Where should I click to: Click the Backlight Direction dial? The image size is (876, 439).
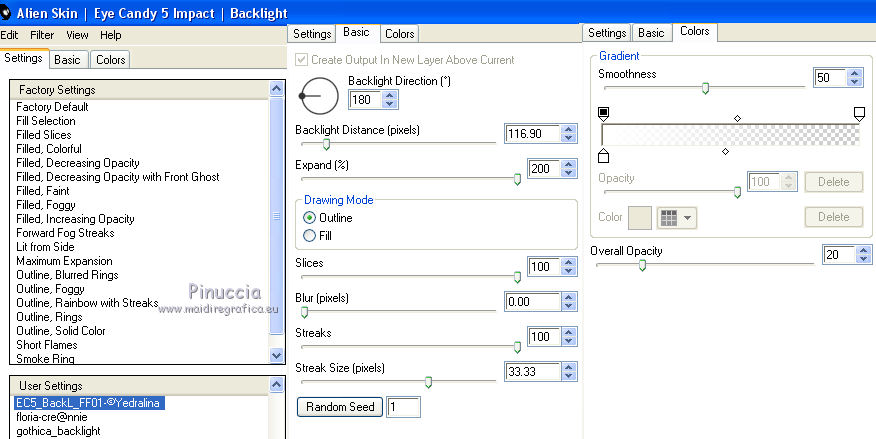[x=319, y=96]
